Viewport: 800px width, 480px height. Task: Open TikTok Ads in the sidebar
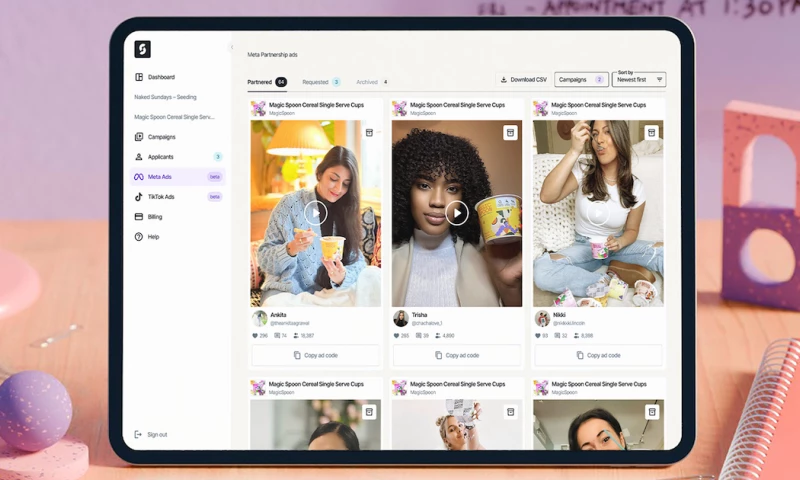(x=160, y=197)
